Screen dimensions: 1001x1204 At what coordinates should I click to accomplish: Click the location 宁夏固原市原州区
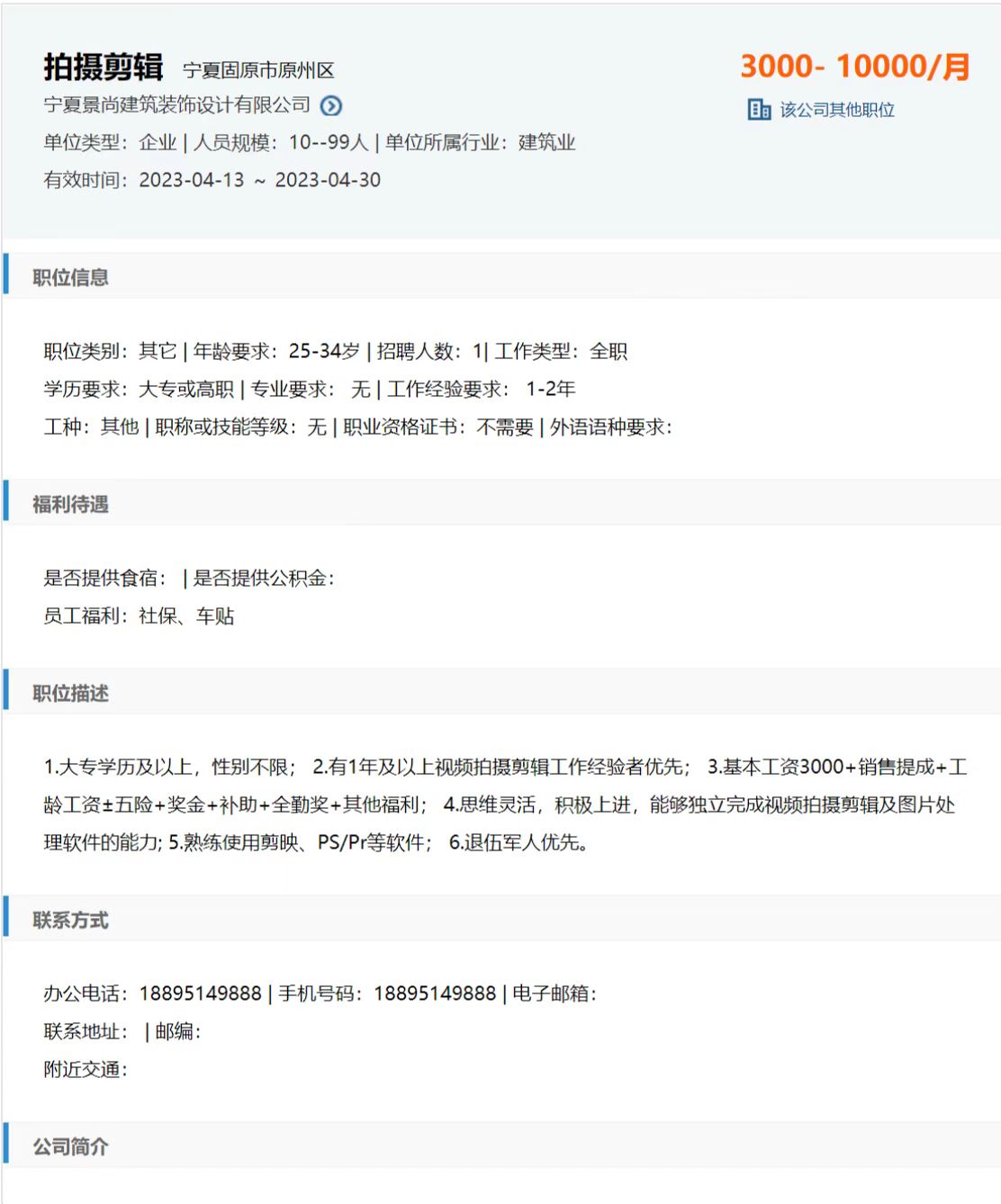(258, 70)
